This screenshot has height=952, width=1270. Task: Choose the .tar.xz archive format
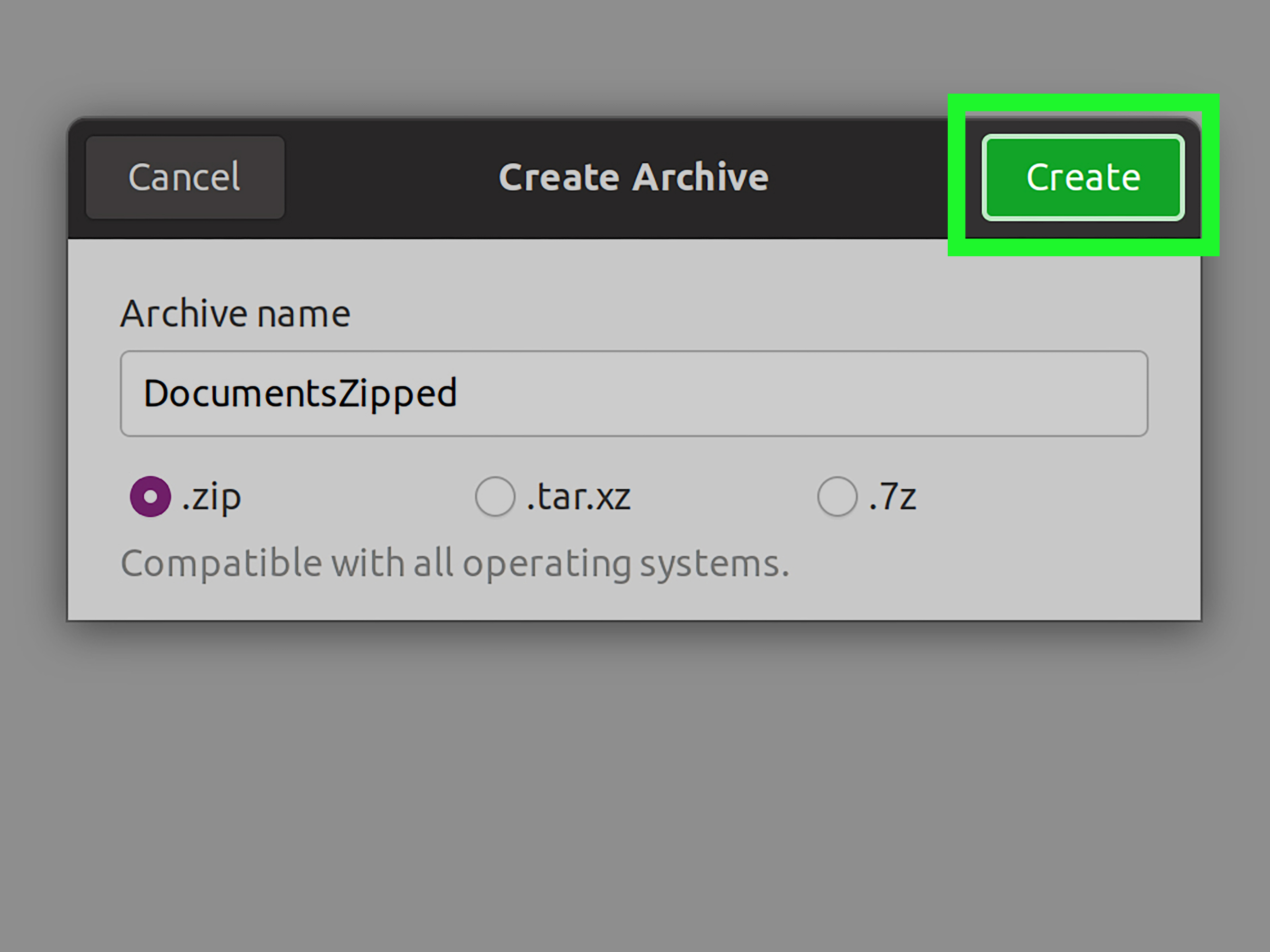point(495,497)
